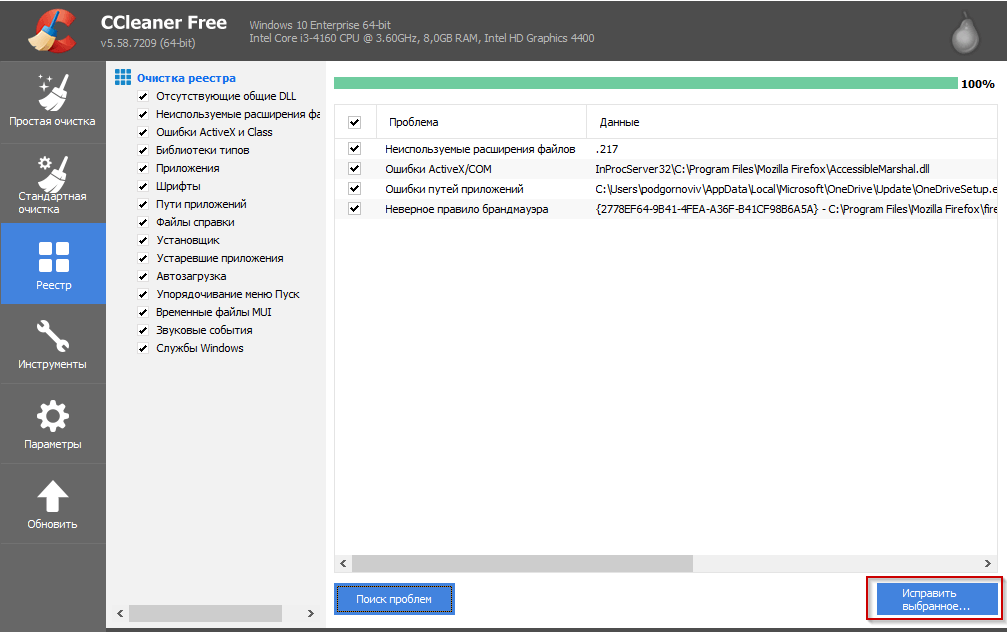Toggle the Приложения checkbox

143,168
